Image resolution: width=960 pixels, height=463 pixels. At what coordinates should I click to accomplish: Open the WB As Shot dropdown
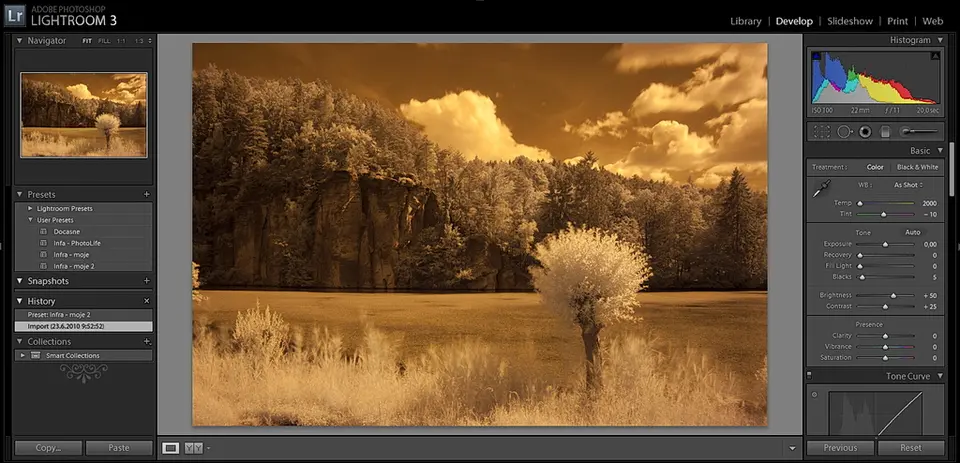pyautogui.click(x=908, y=185)
